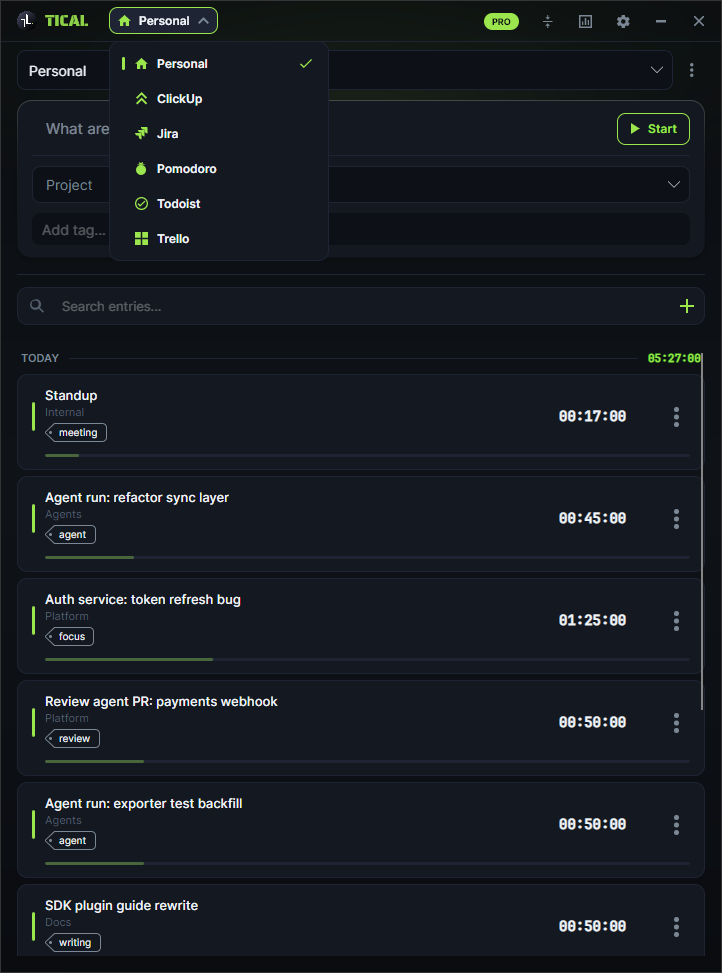Click the meeting tag
This screenshot has width=722, height=973.
[76, 433]
